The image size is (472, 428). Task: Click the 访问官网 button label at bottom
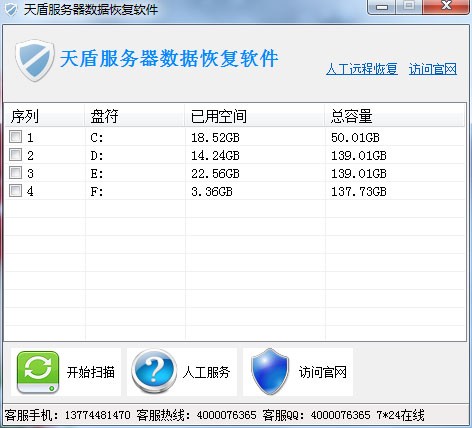(x=323, y=372)
